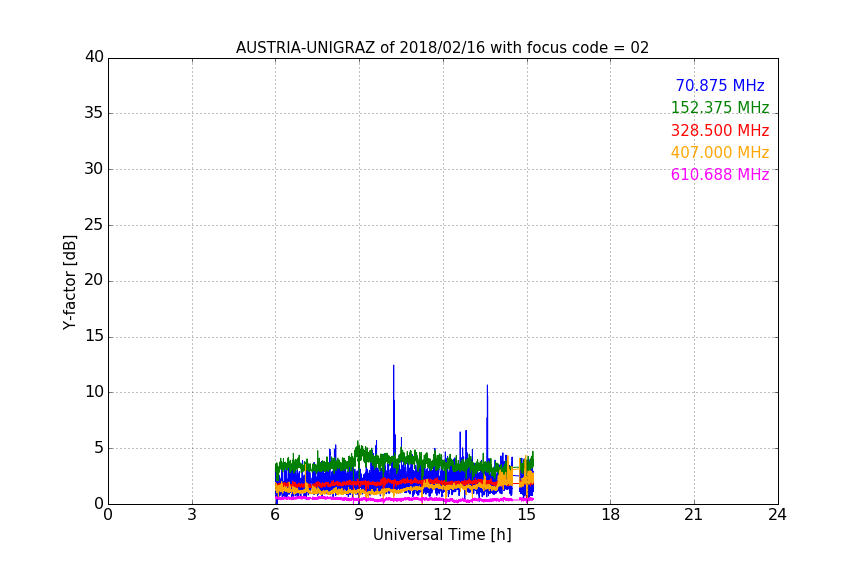The height and width of the screenshot is (576, 864).
Task: Click x-axis tick label 15
Action: [x=526, y=516]
